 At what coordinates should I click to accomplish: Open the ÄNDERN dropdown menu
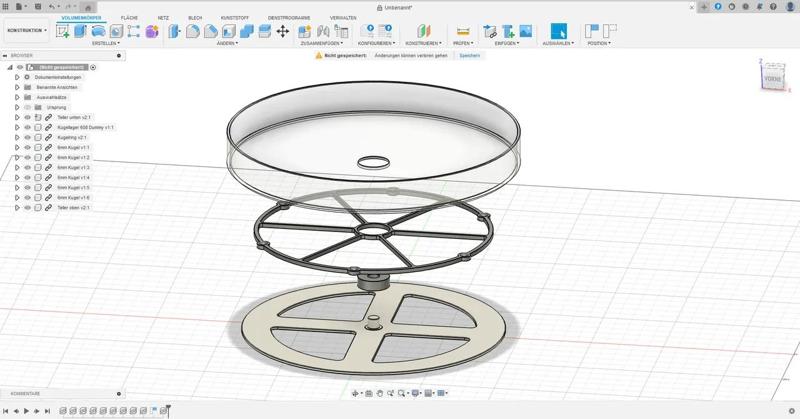tap(227, 43)
